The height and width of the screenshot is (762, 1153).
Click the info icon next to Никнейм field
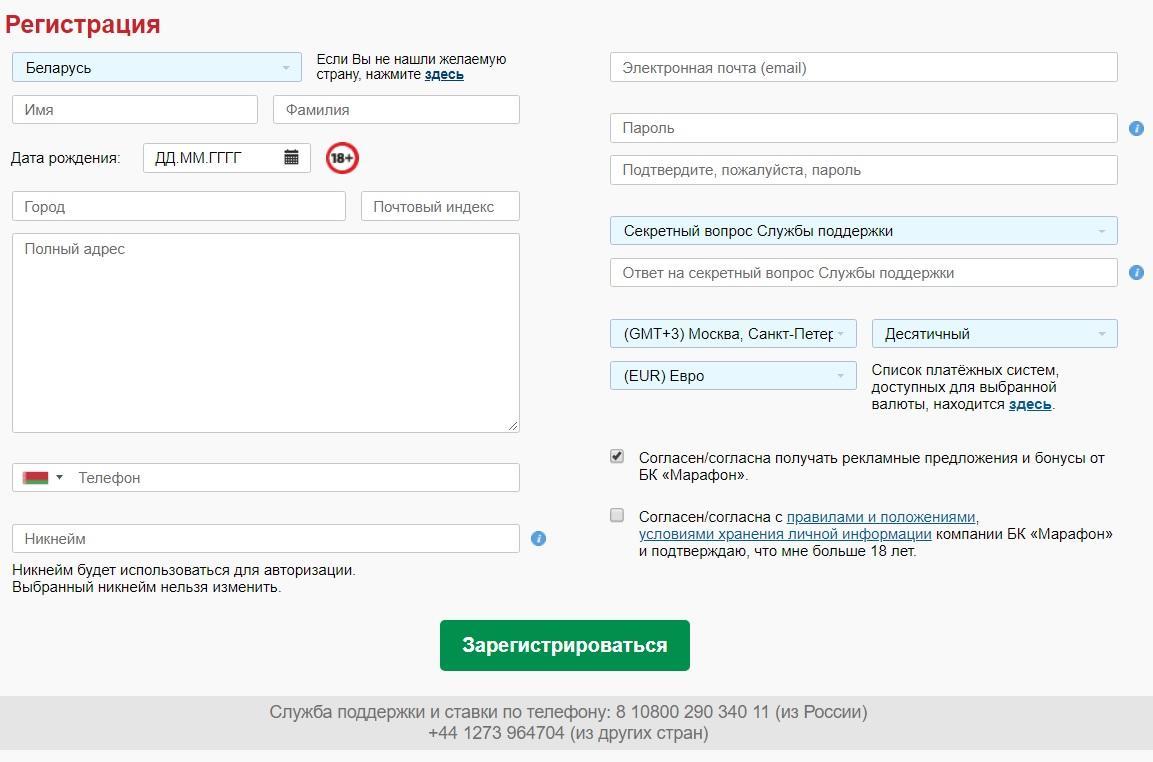click(538, 538)
